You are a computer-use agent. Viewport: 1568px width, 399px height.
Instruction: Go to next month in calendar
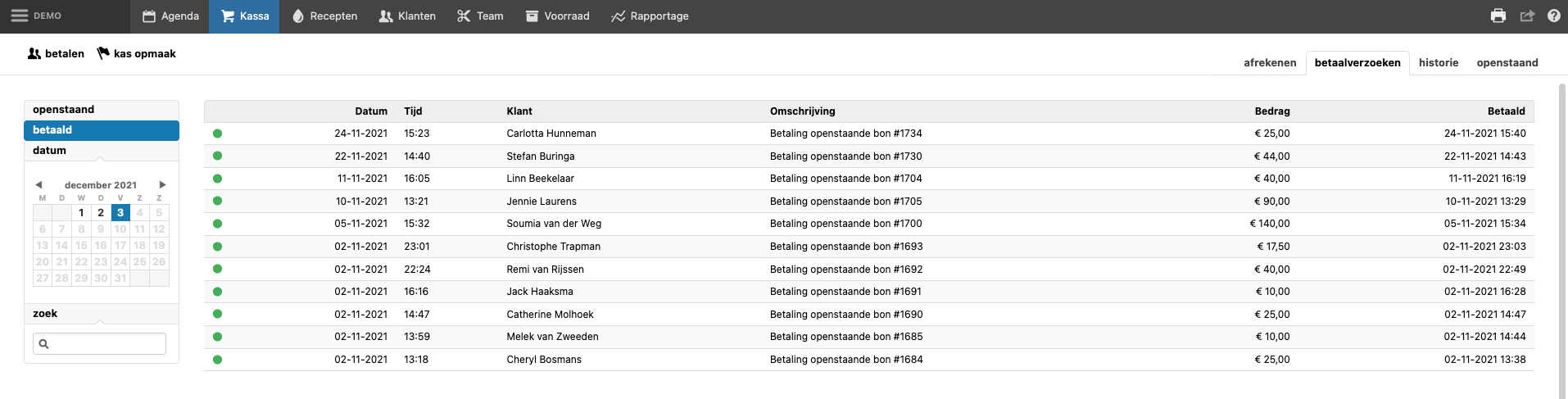162,185
